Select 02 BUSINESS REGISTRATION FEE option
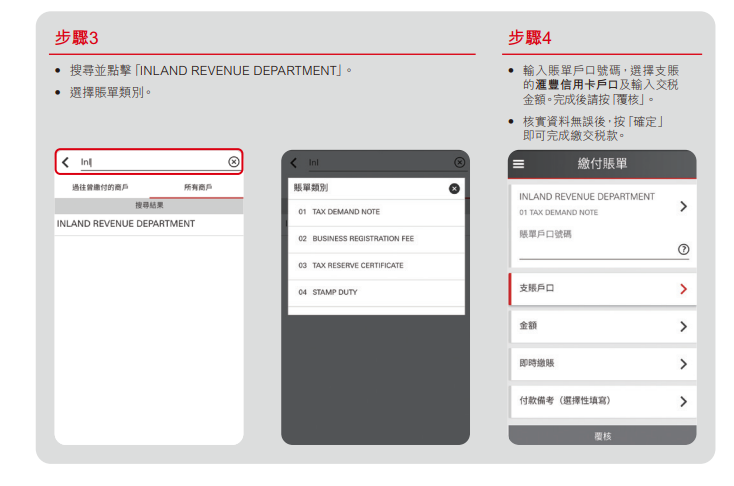 (355, 239)
